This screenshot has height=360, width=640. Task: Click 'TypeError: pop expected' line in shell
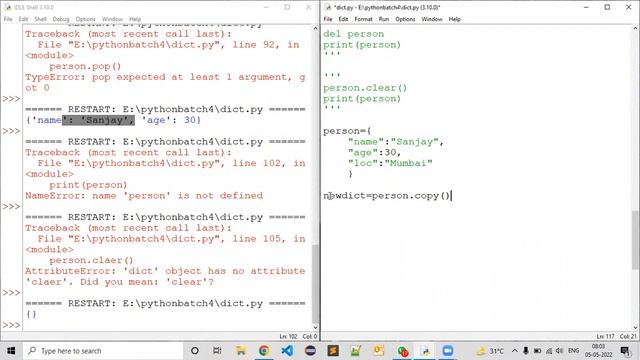pyautogui.click(x=165, y=77)
